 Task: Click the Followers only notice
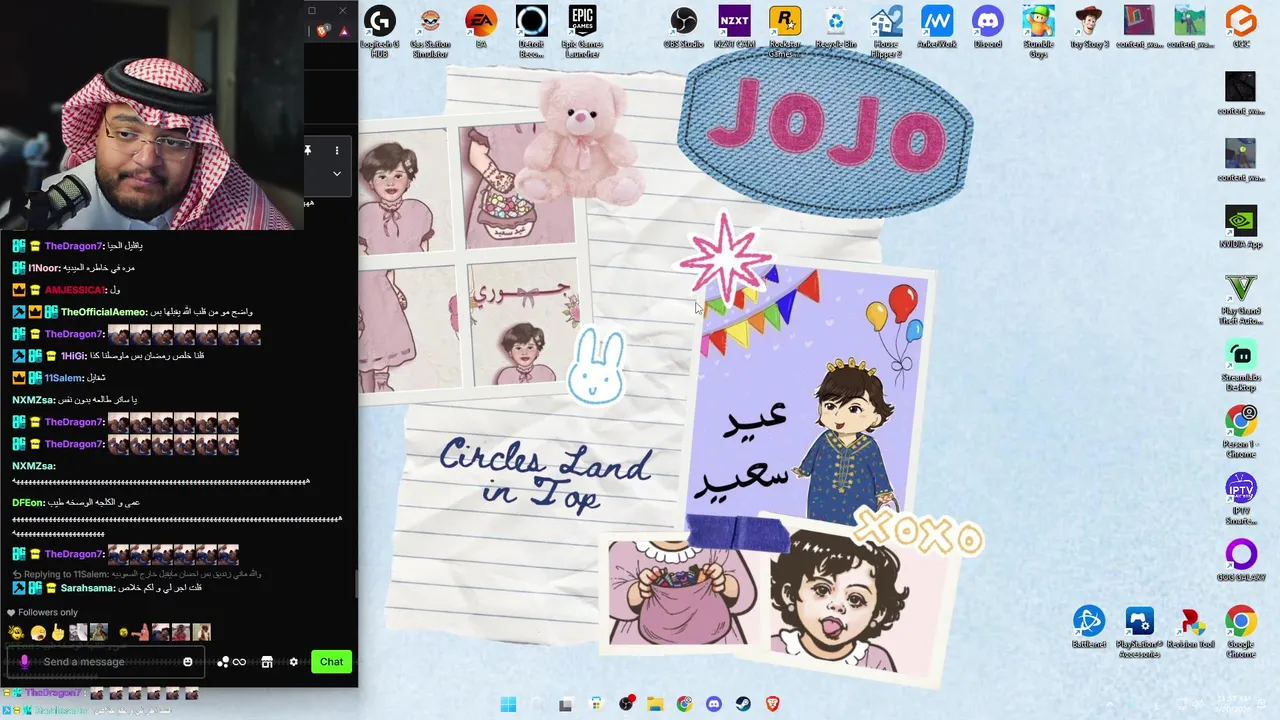[42, 613]
